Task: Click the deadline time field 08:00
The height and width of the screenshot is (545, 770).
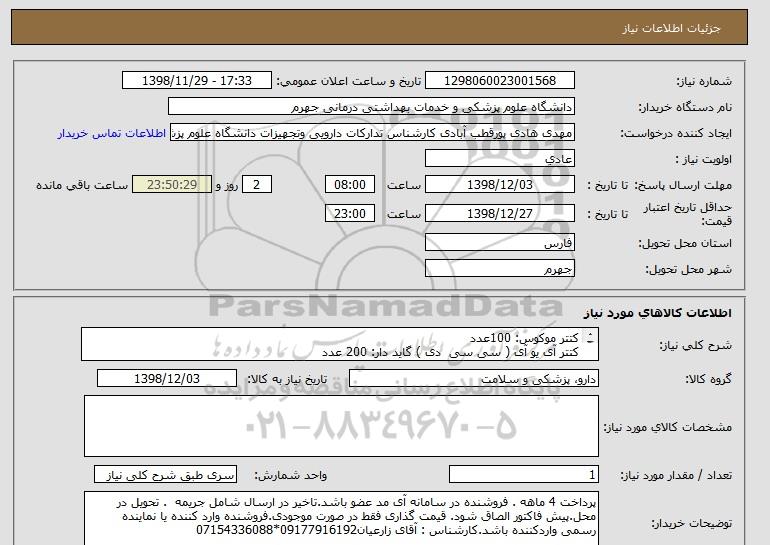Action: pyautogui.click(x=350, y=185)
